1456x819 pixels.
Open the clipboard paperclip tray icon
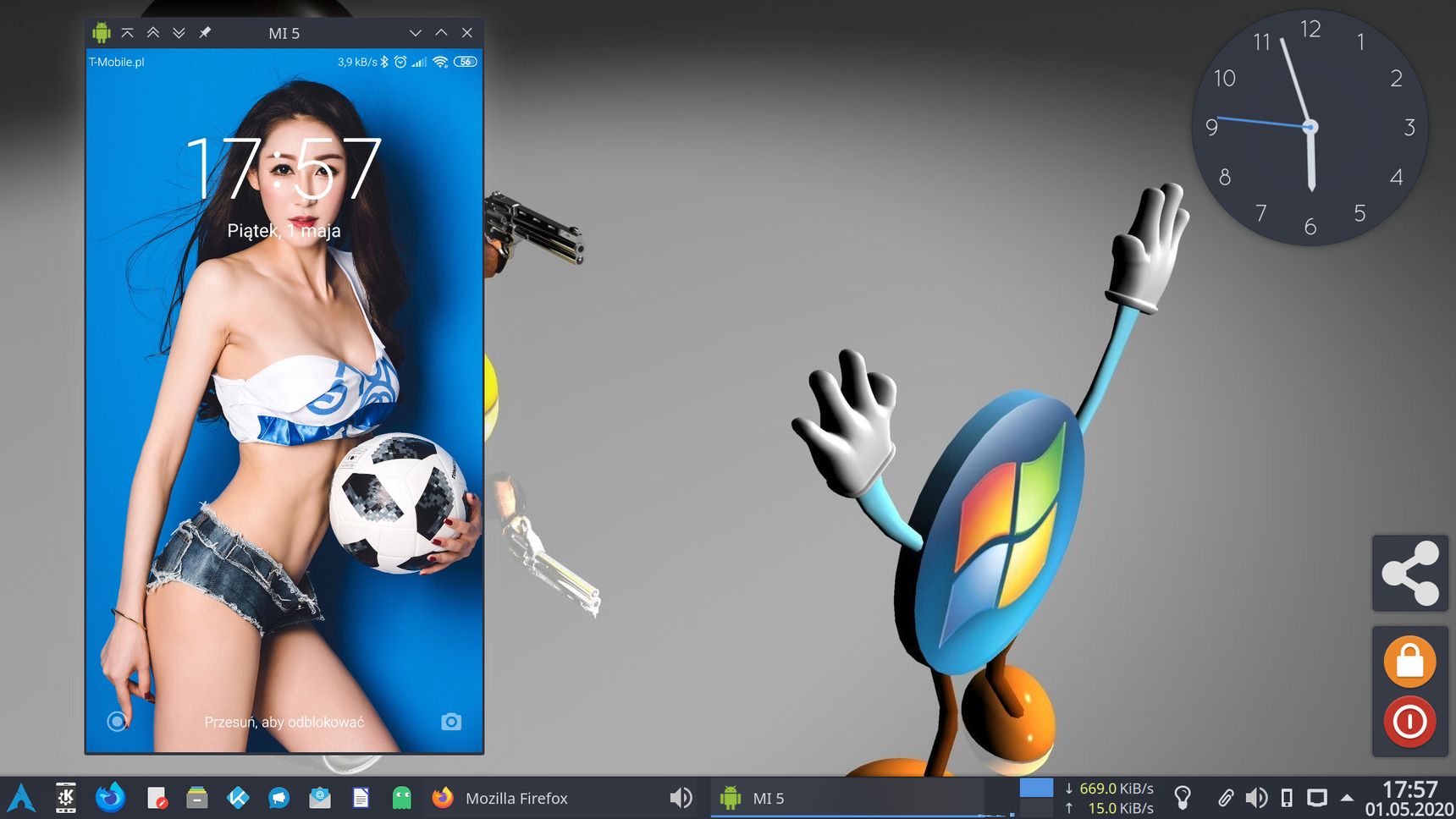pos(1226,798)
